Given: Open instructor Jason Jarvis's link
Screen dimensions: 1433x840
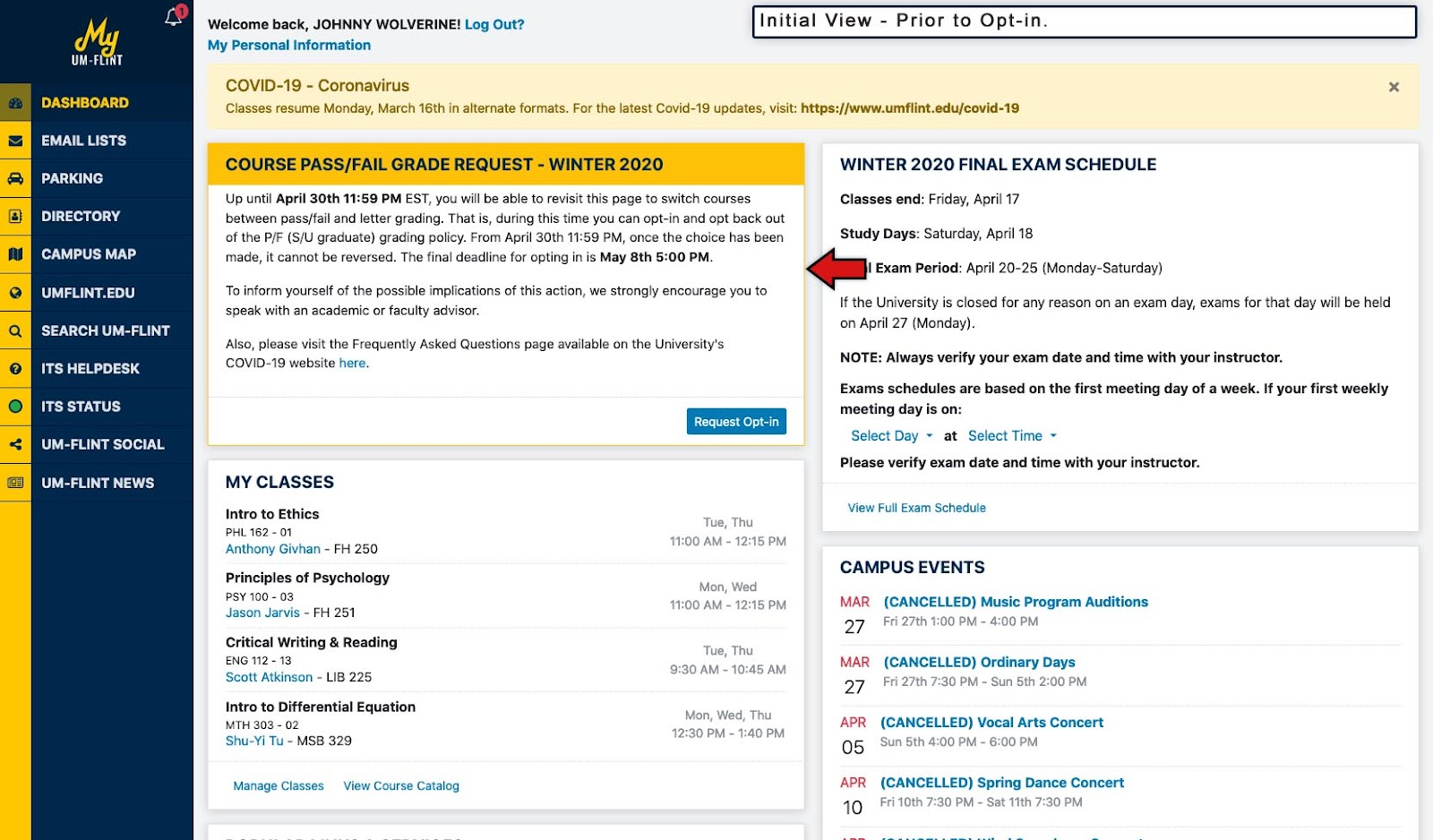Looking at the screenshot, I should click(x=262, y=613).
